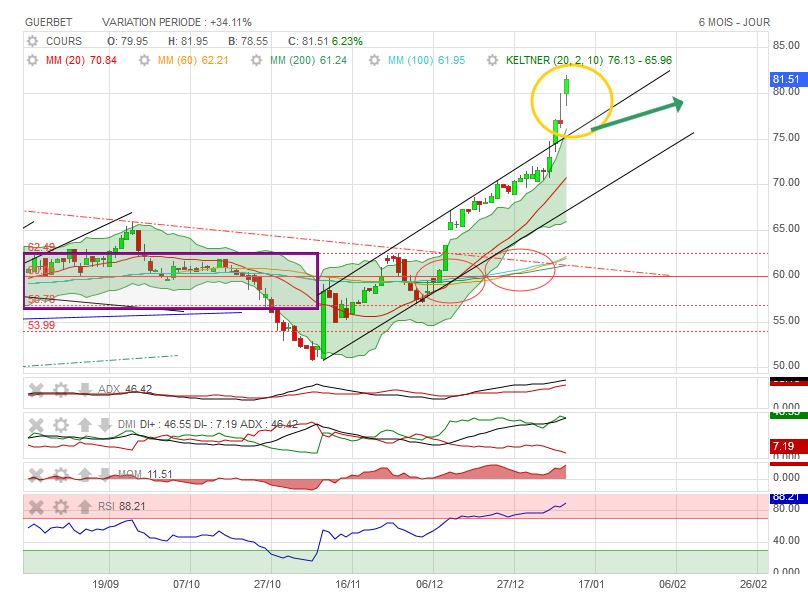The height and width of the screenshot is (599, 808).
Task: Remove the ADX indicator panel
Action: coord(36,390)
